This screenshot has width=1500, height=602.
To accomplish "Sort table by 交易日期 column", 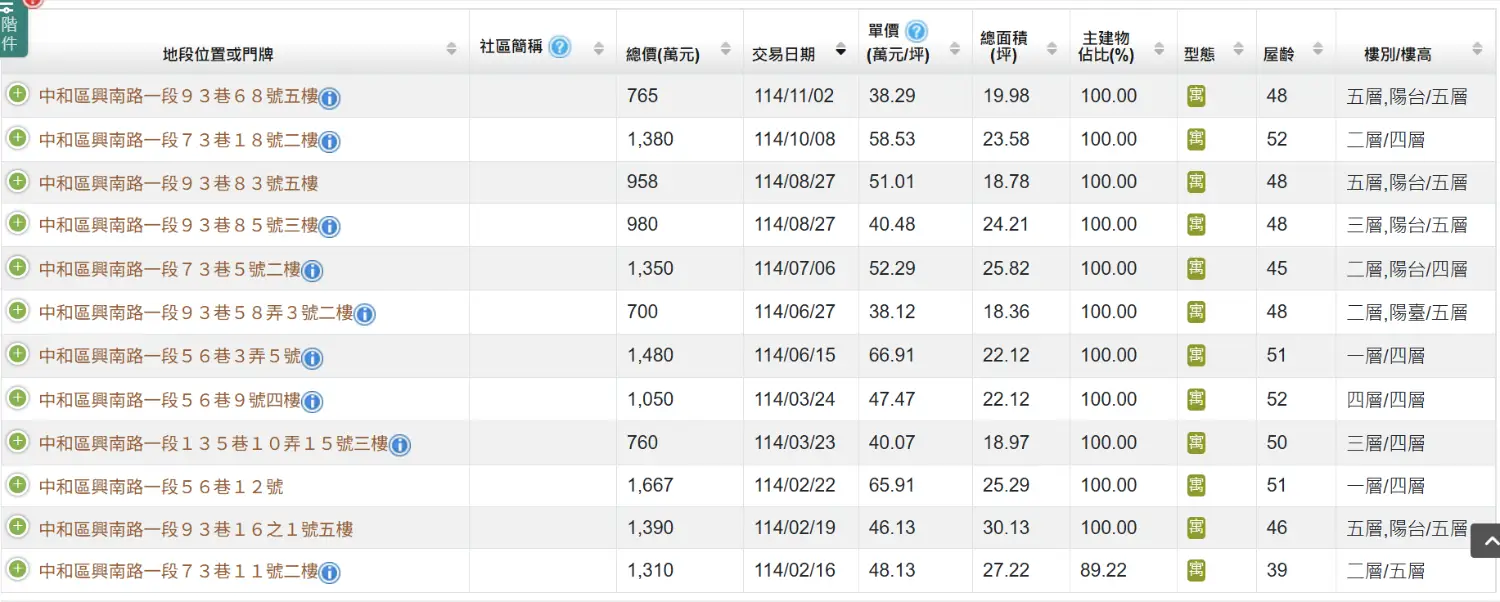I will (x=798, y=53).
